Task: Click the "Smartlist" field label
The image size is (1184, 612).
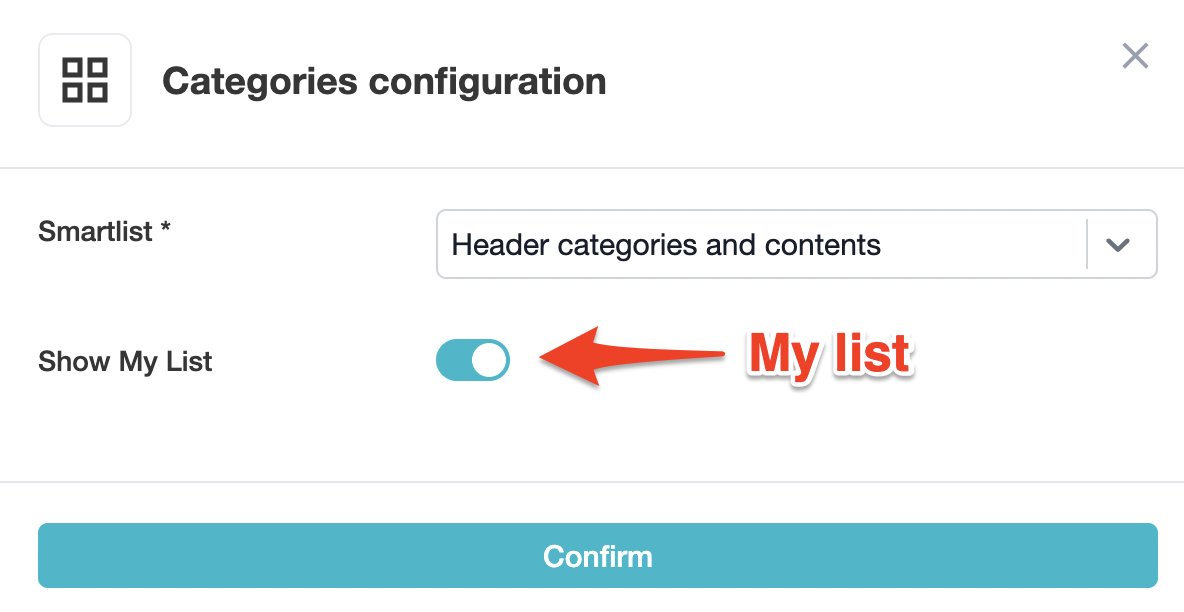Action: (95, 232)
